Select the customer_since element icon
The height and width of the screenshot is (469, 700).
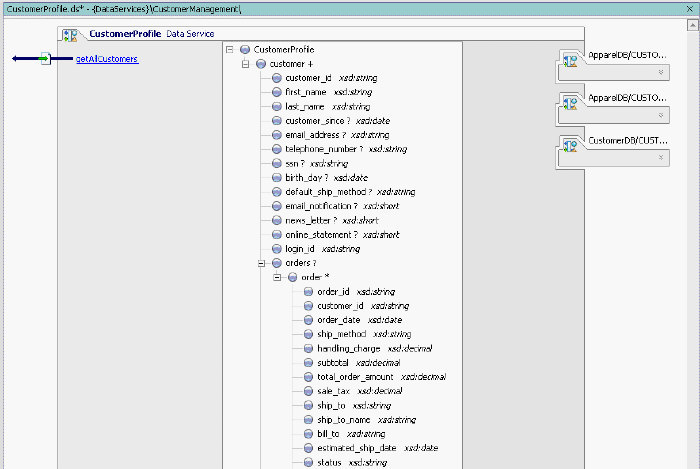tap(277, 121)
